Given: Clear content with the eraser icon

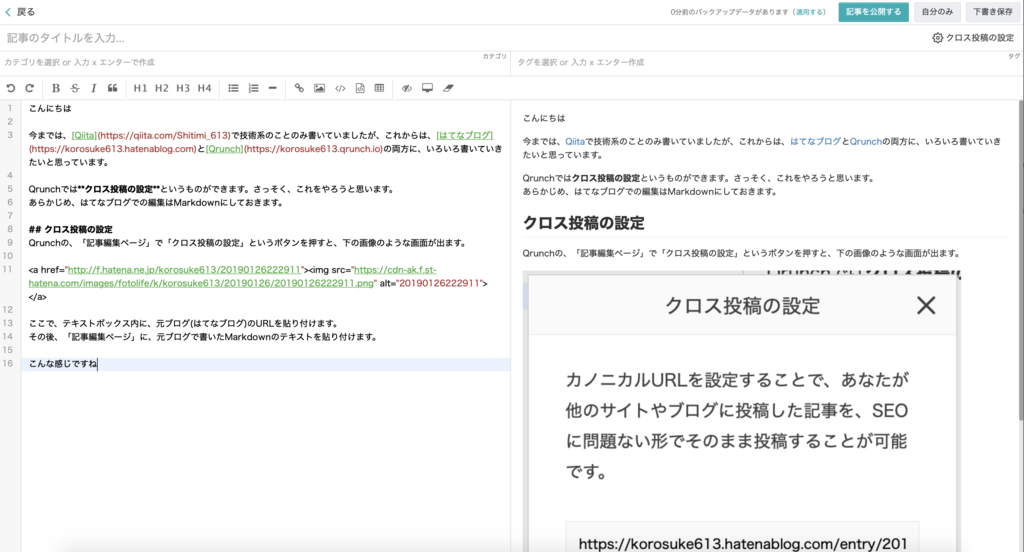Looking at the screenshot, I should [x=448, y=88].
